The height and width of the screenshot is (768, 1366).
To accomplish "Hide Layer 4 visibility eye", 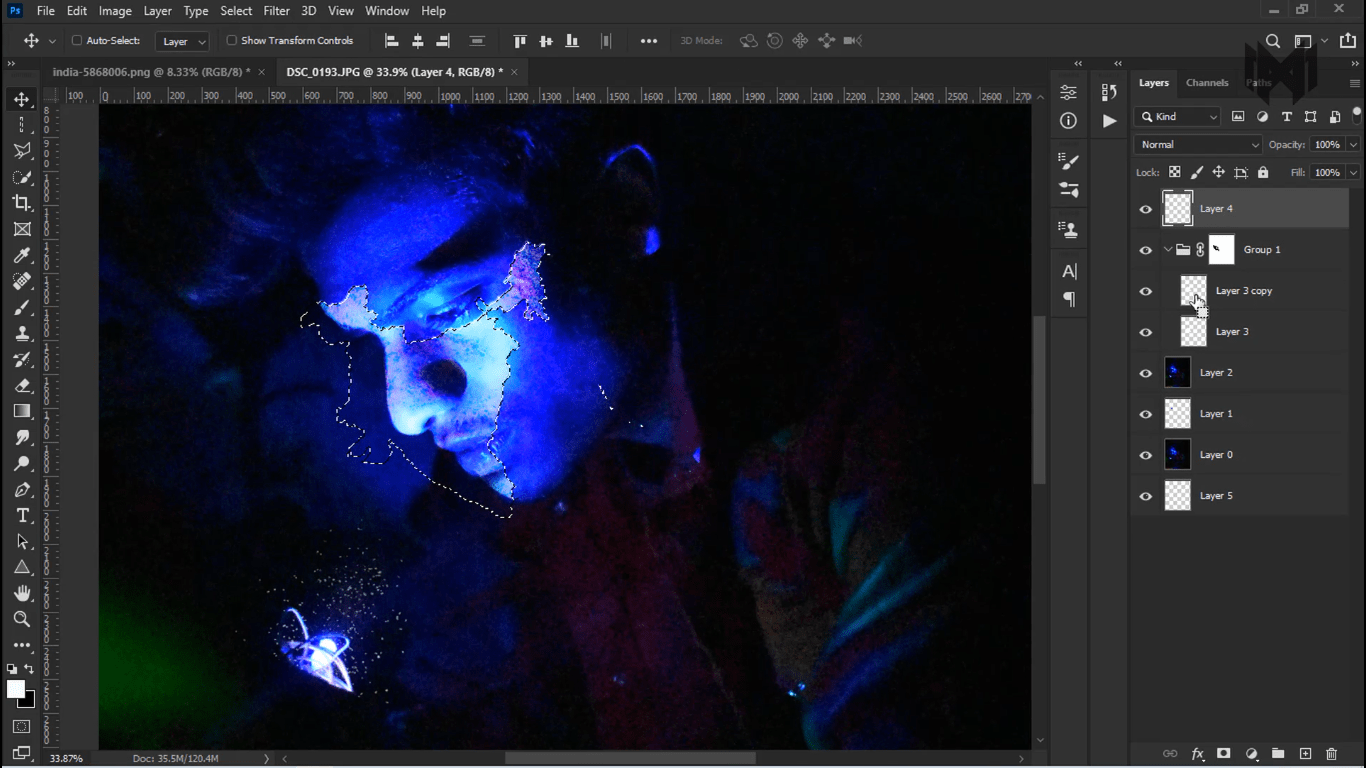I will (x=1146, y=209).
